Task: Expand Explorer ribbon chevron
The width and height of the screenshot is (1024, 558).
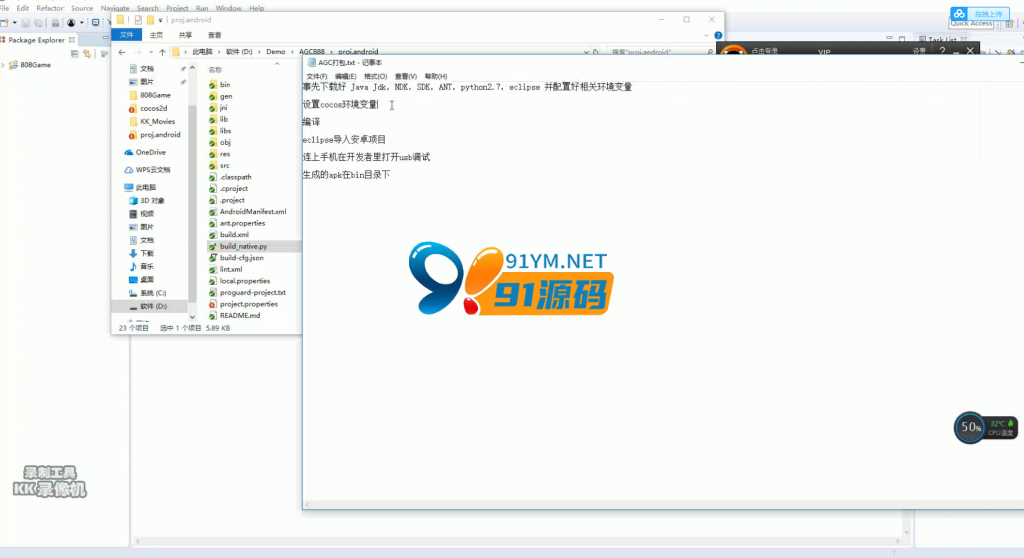Action: click(x=706, y=35)
